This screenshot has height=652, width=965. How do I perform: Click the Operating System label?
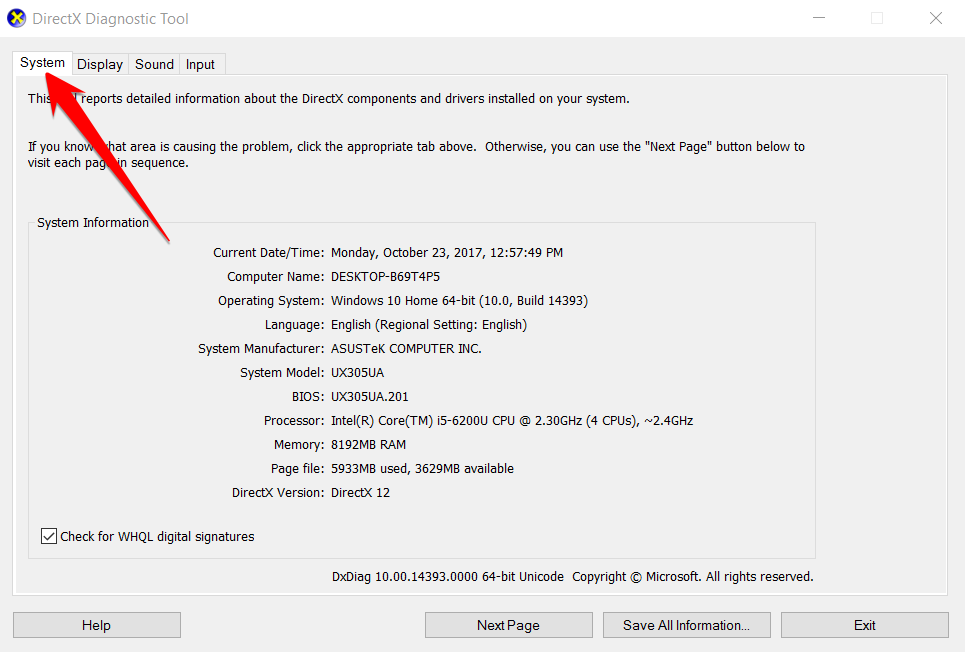click(x=271, y=300)
